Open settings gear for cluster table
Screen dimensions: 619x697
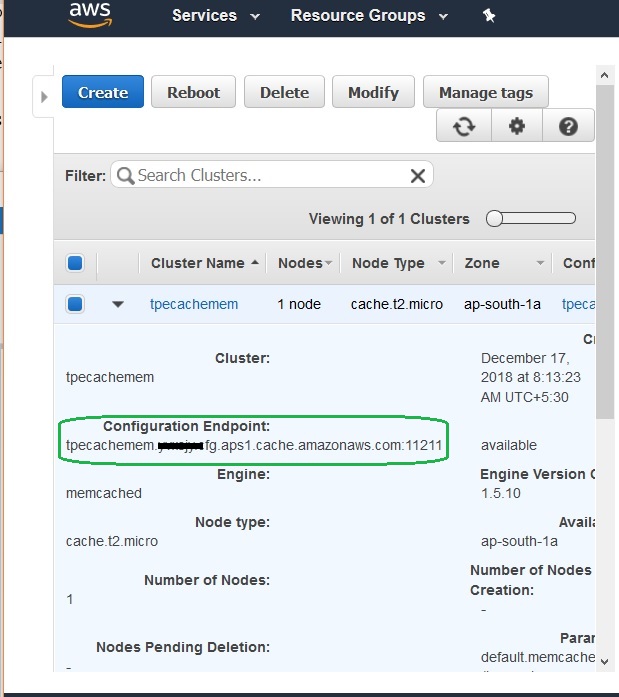pyautogui.click(x=517, y=127)
